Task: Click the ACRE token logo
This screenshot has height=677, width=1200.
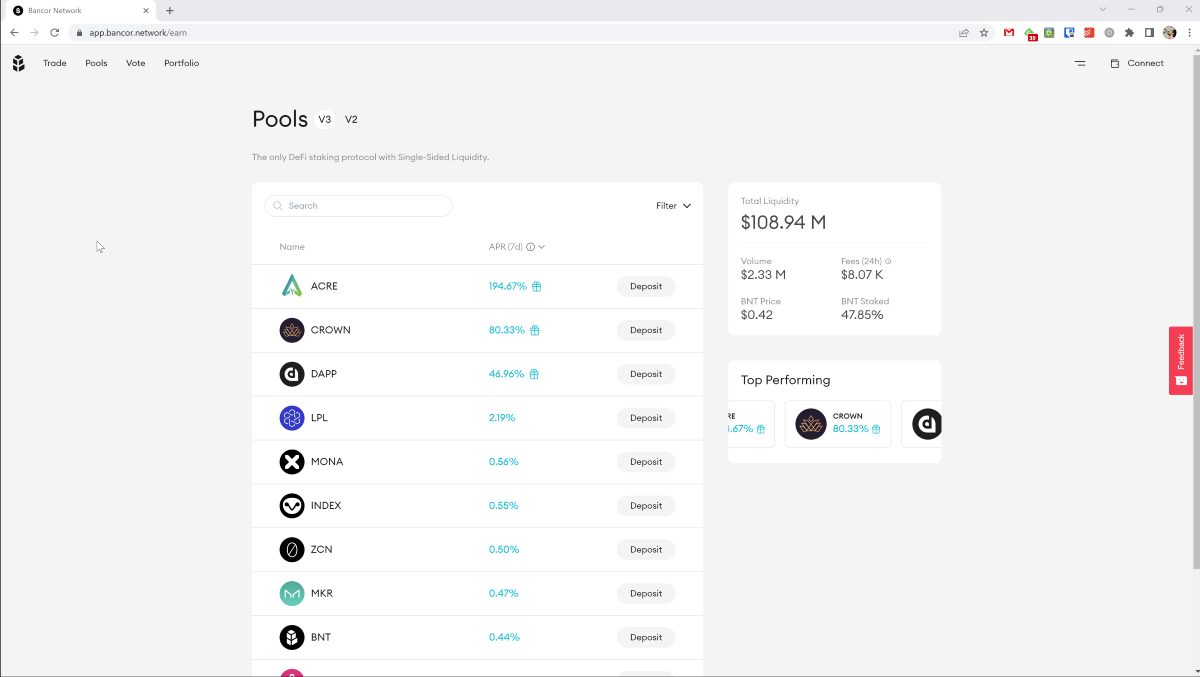Action: [291, 286]
